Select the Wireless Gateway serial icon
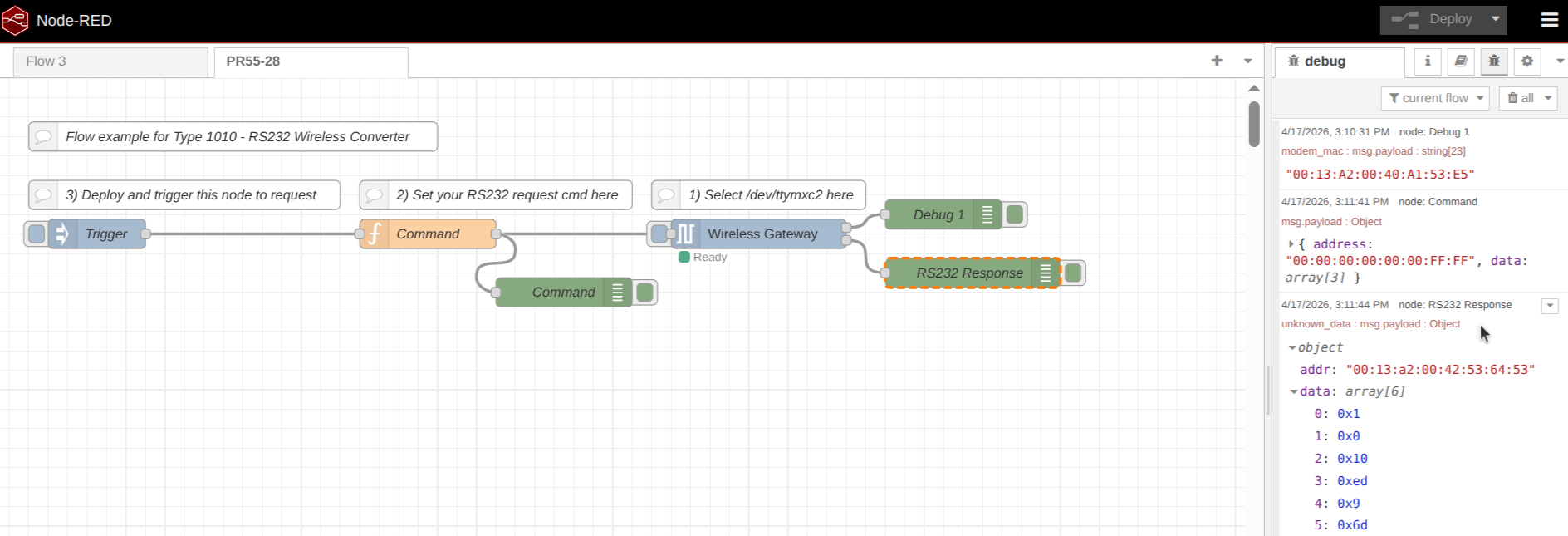Image resolution: width=1568 pixels, height=536 pixels. pyautogui.click(x=685, y=234)
